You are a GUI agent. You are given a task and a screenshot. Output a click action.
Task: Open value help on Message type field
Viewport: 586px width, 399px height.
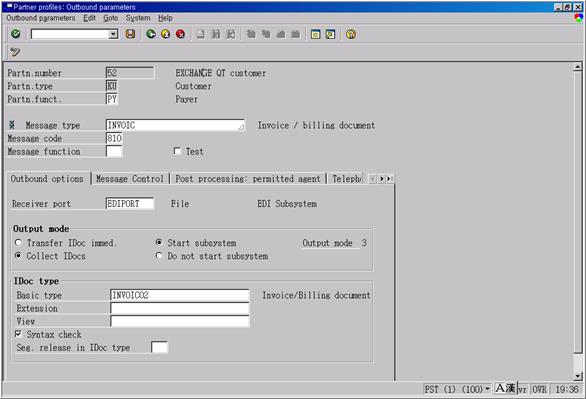[241, 127]
